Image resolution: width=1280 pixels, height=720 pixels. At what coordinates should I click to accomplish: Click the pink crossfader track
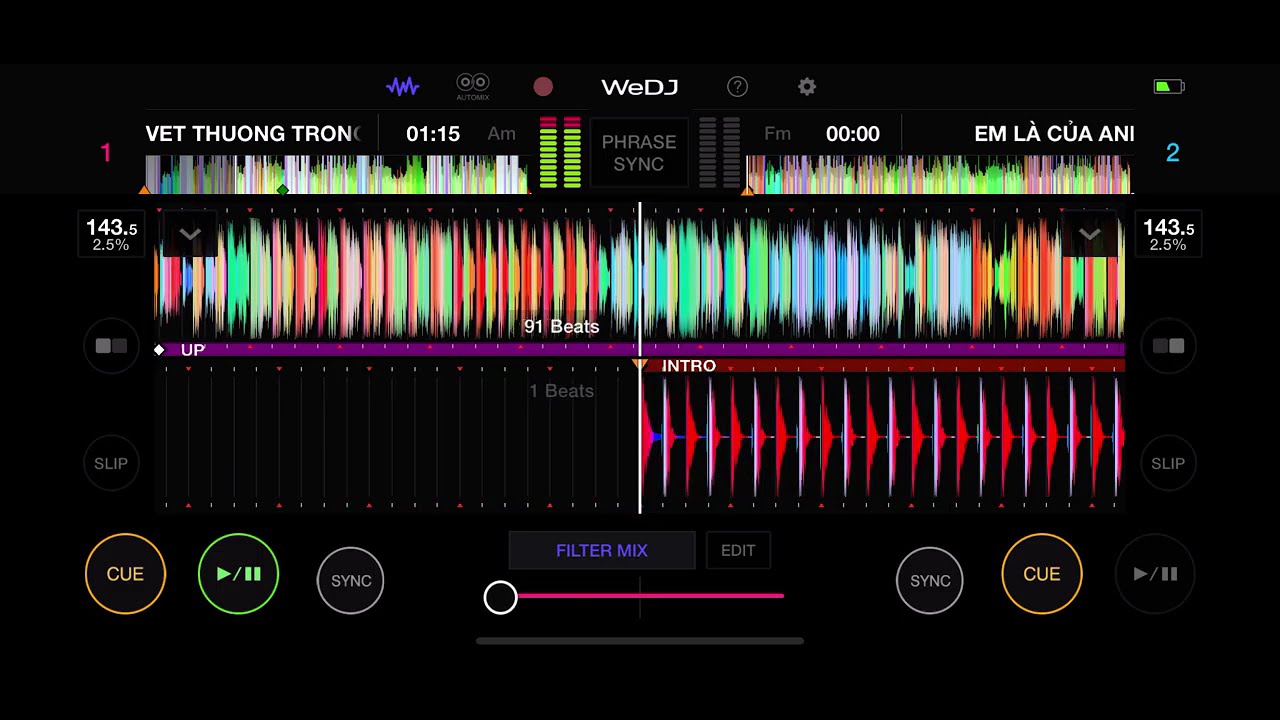click(650, 596)
